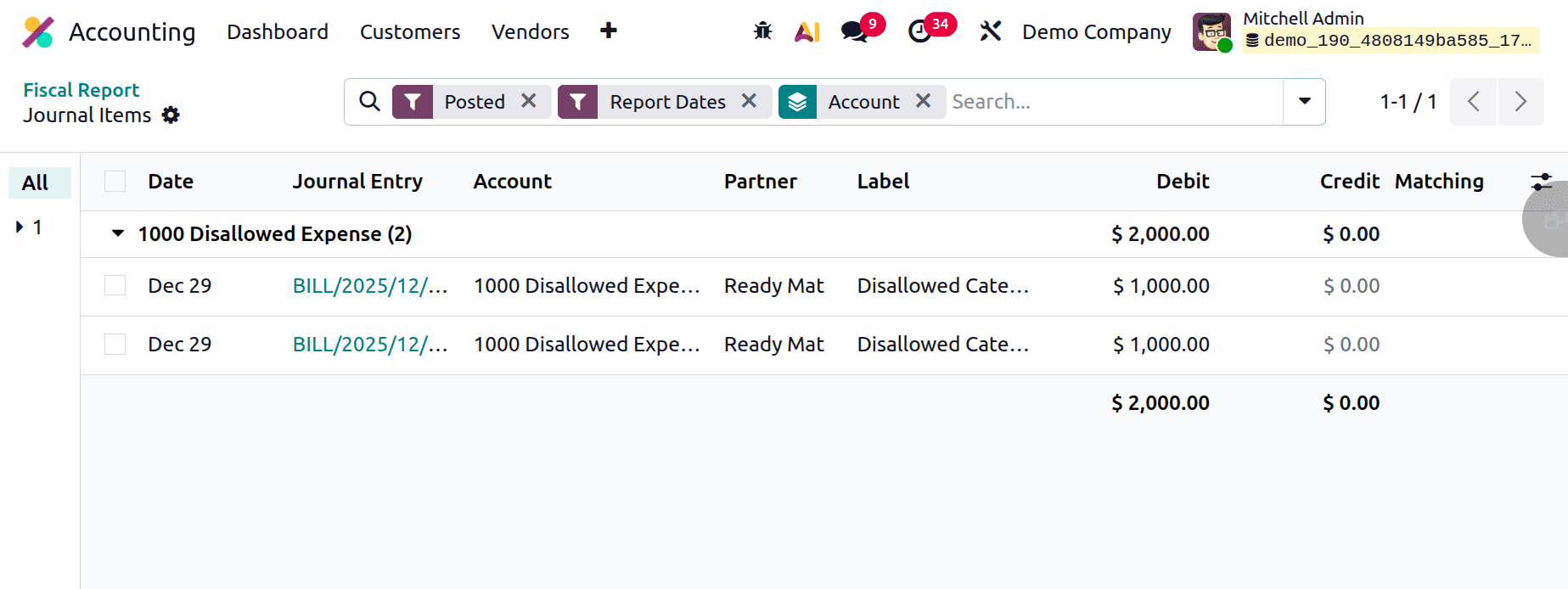1568x589 pixels.
Task: Sort by Journal Entry column header
Action: tap(357, 182)
